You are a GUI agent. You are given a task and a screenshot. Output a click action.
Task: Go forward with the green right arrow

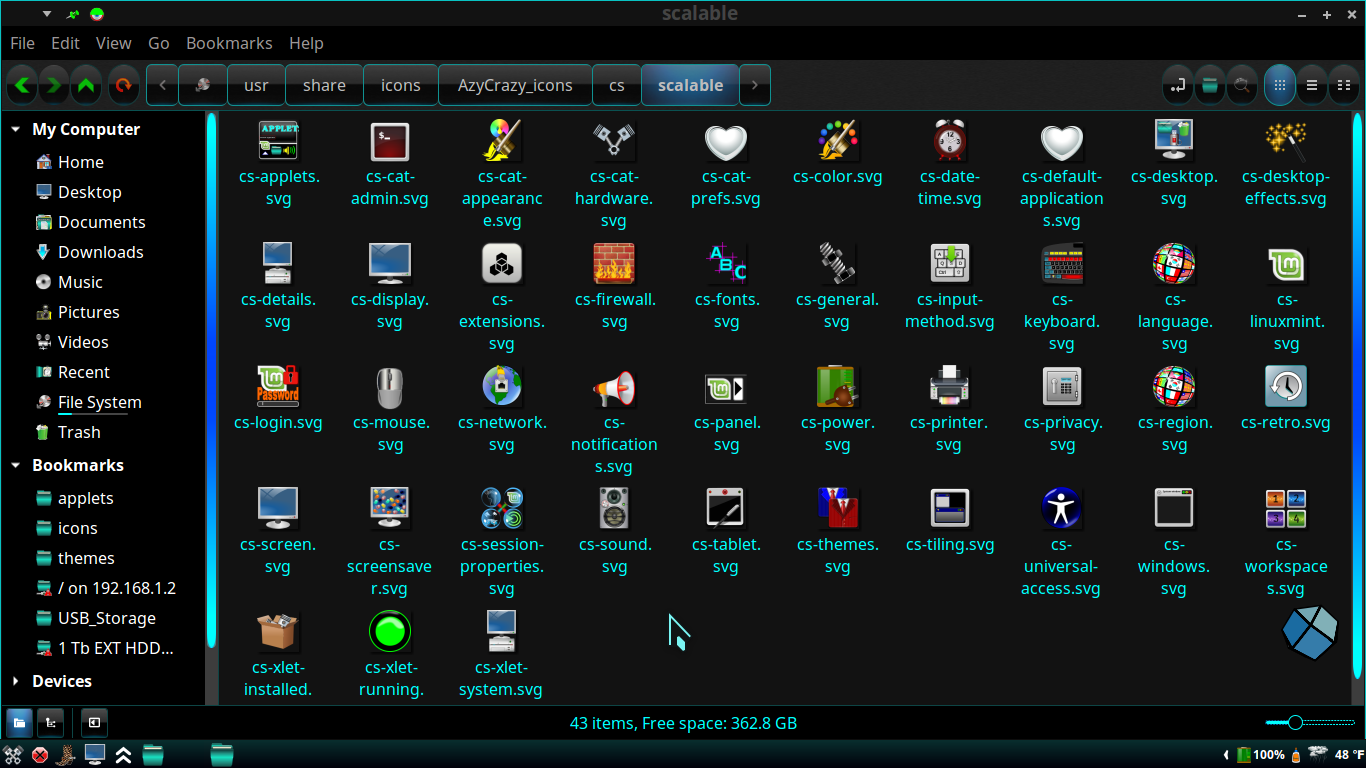pyautogui.click(x=54, y=85)
